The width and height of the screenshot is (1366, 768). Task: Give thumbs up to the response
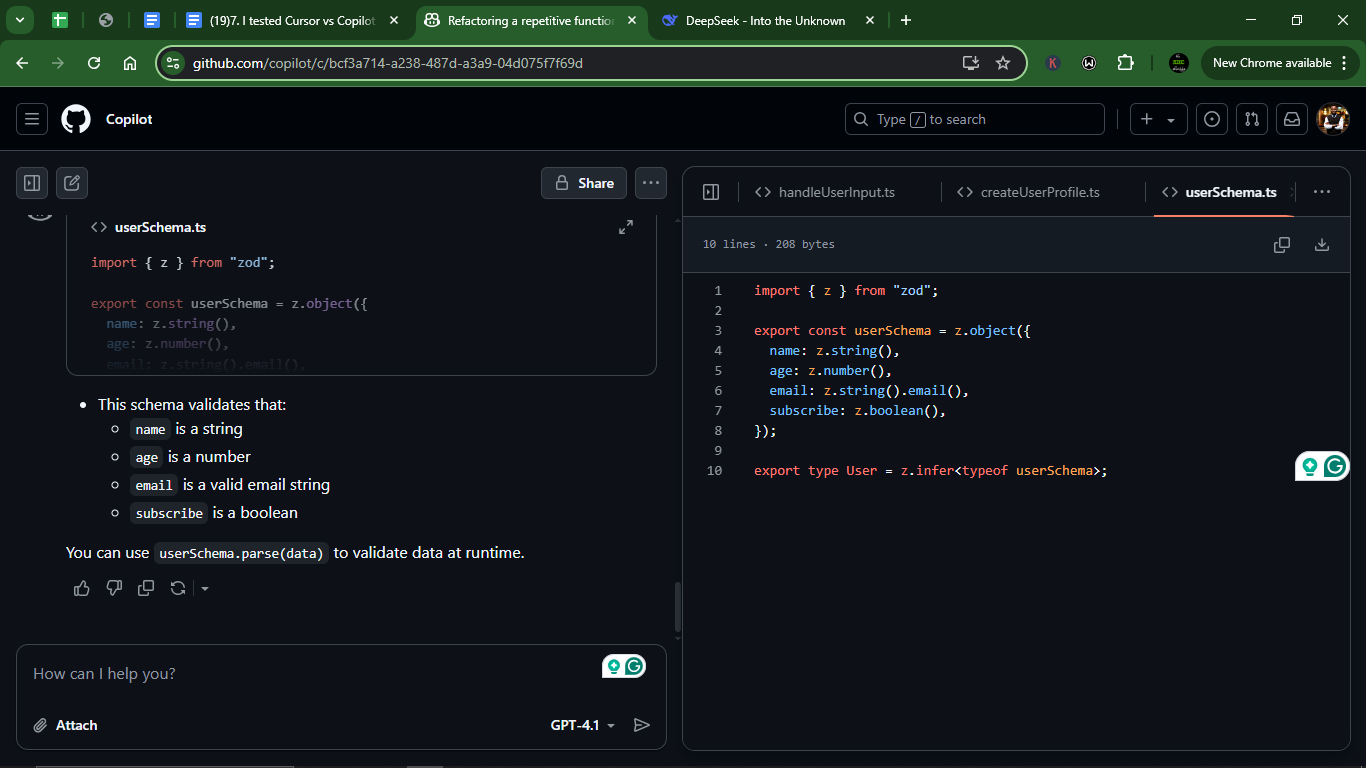(x=82, y=588)
